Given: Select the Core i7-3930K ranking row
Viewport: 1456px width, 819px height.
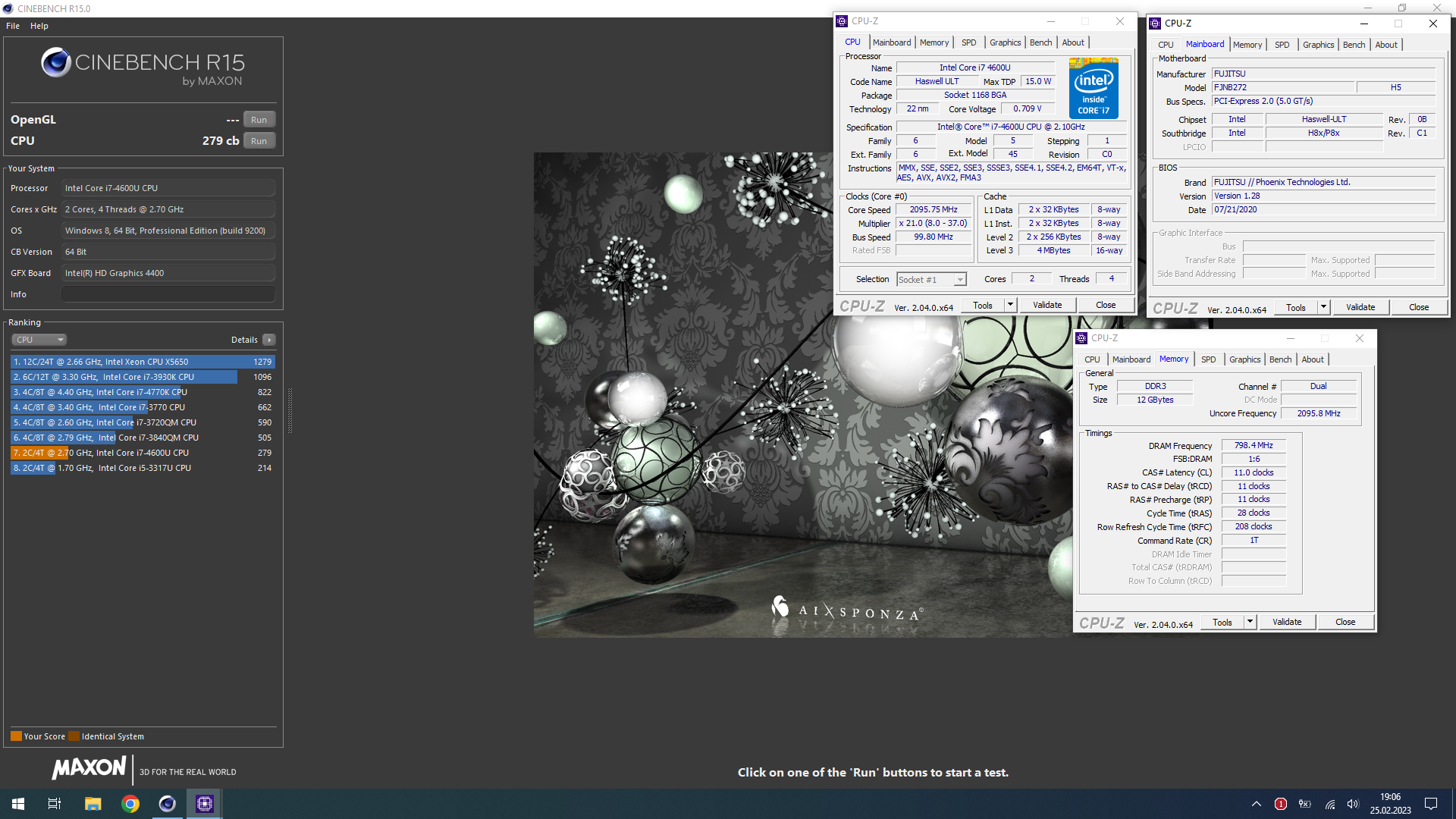Looking at the screenshot, I should pyautogui.click(x=143, y=377).
